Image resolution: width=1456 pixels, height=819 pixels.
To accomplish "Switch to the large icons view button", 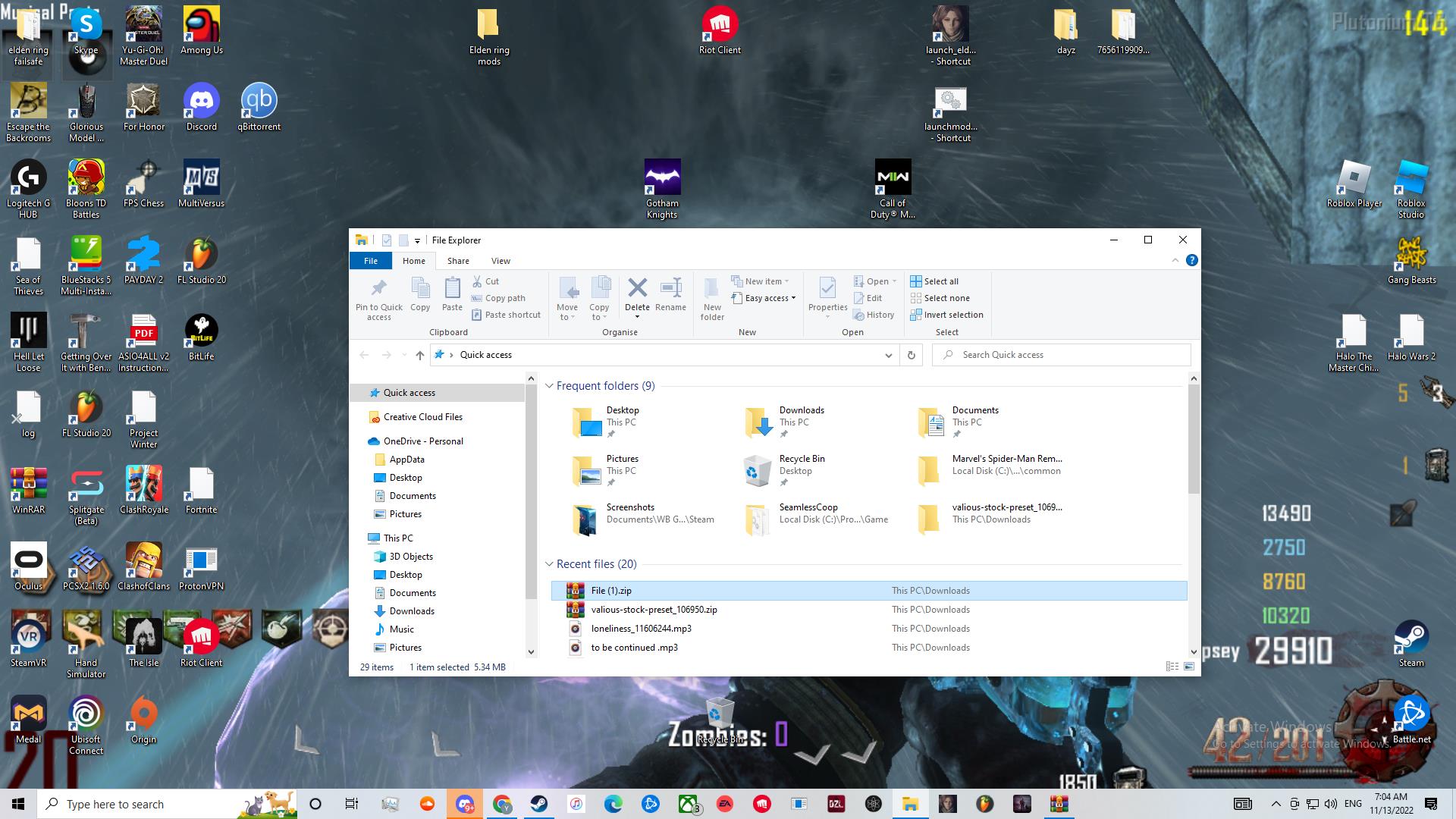I will [x=1188, y=667].
